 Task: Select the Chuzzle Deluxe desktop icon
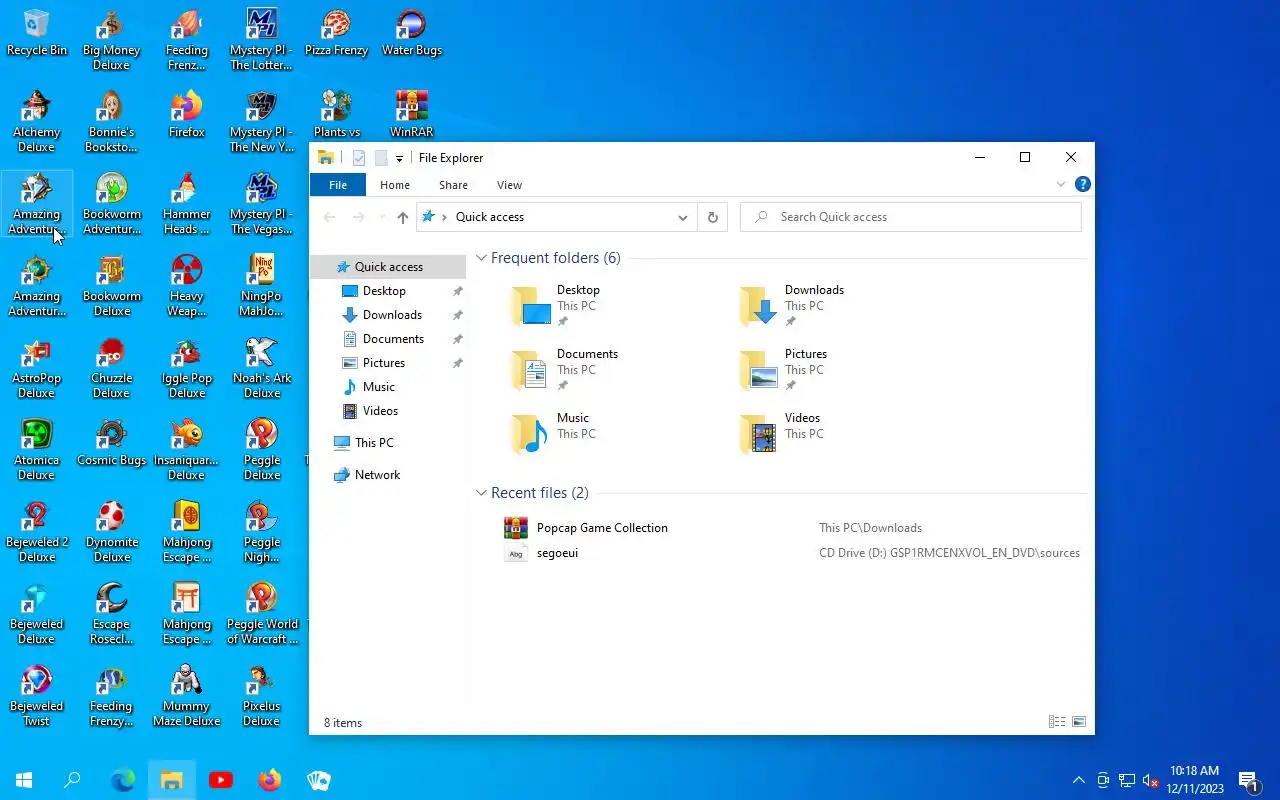click(x=111, y=368)
